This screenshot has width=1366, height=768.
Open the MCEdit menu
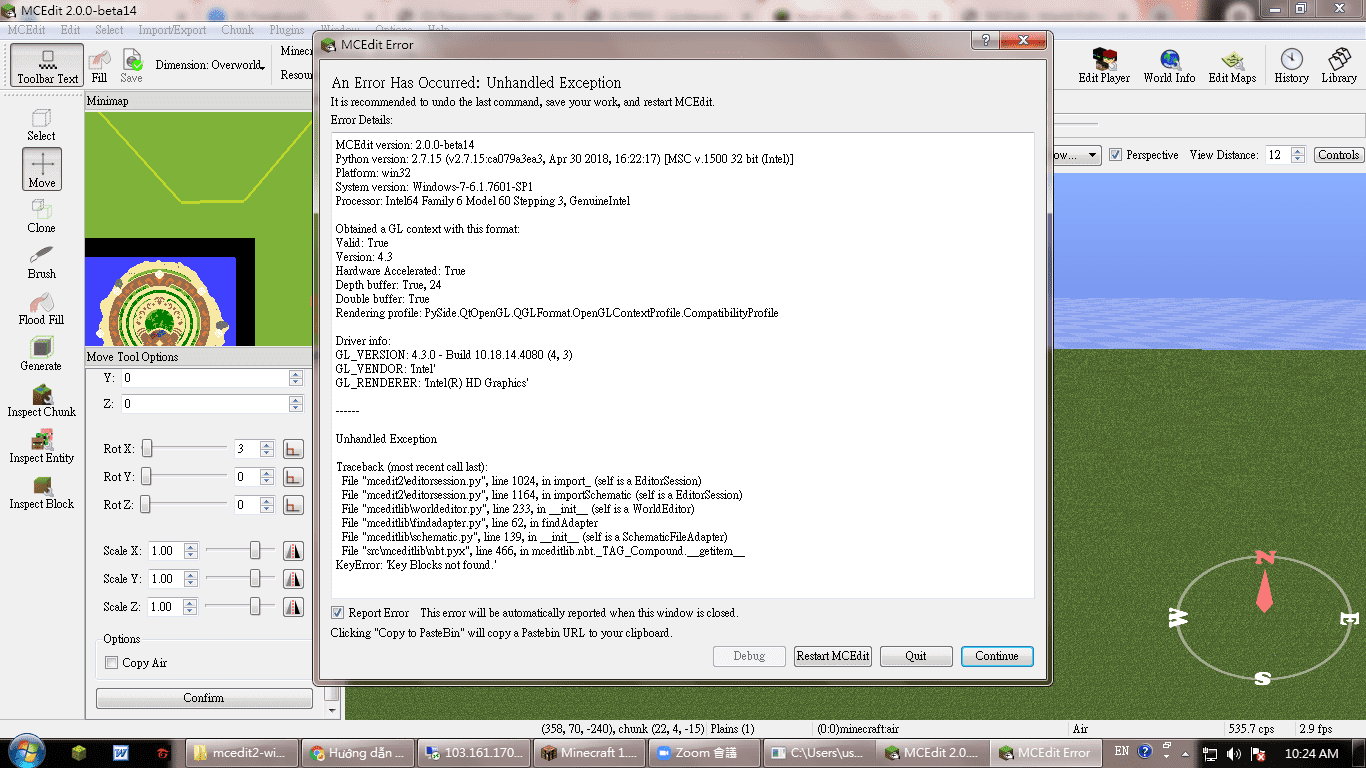coord(27,30)
